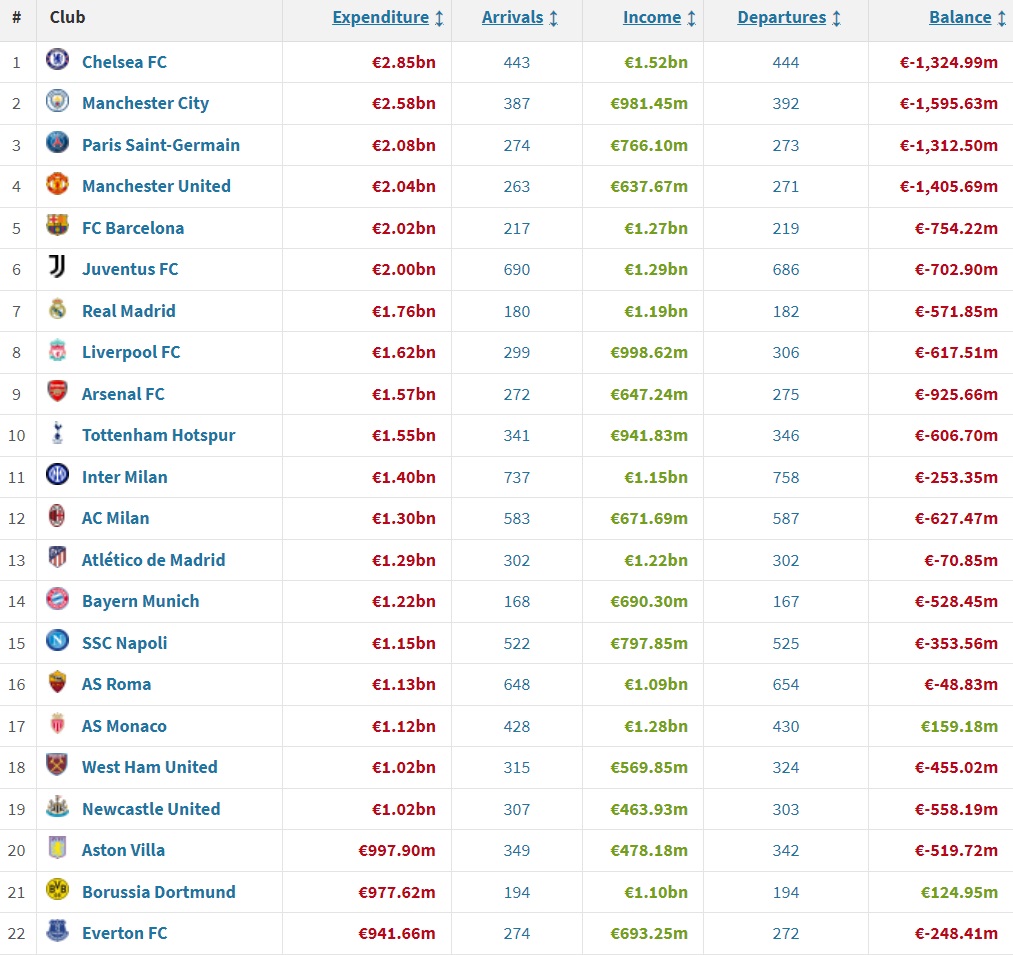Click the Borussia Dortmund BVB logo
Screen dimensions: 1013x955
click(57, 891)
